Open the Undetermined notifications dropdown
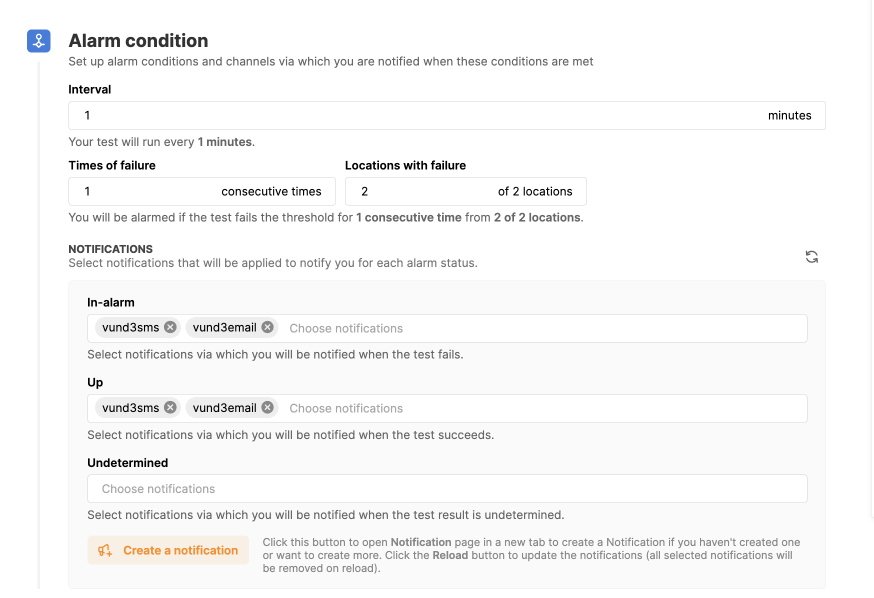The image size is (874, 598). click(447, 489)
